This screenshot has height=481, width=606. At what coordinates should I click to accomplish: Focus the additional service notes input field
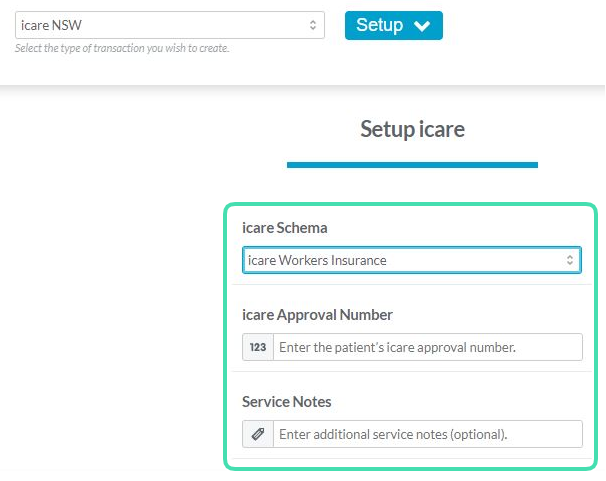pos(428,434)
